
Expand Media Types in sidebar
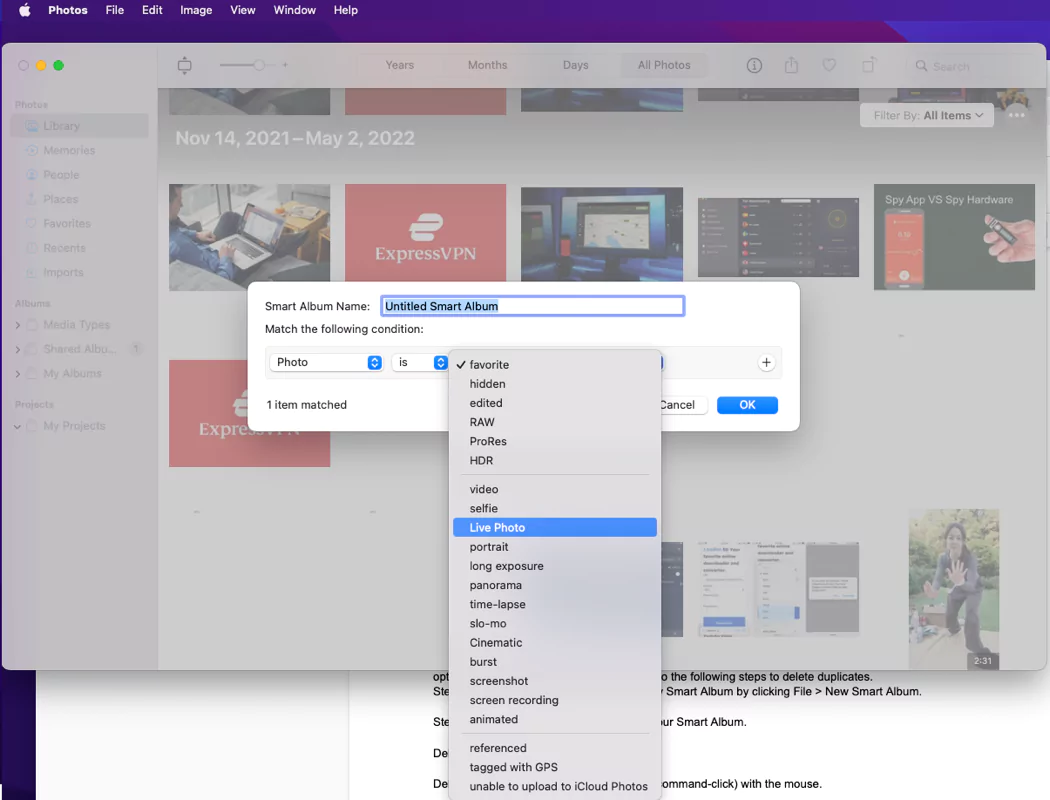(18, 325)
